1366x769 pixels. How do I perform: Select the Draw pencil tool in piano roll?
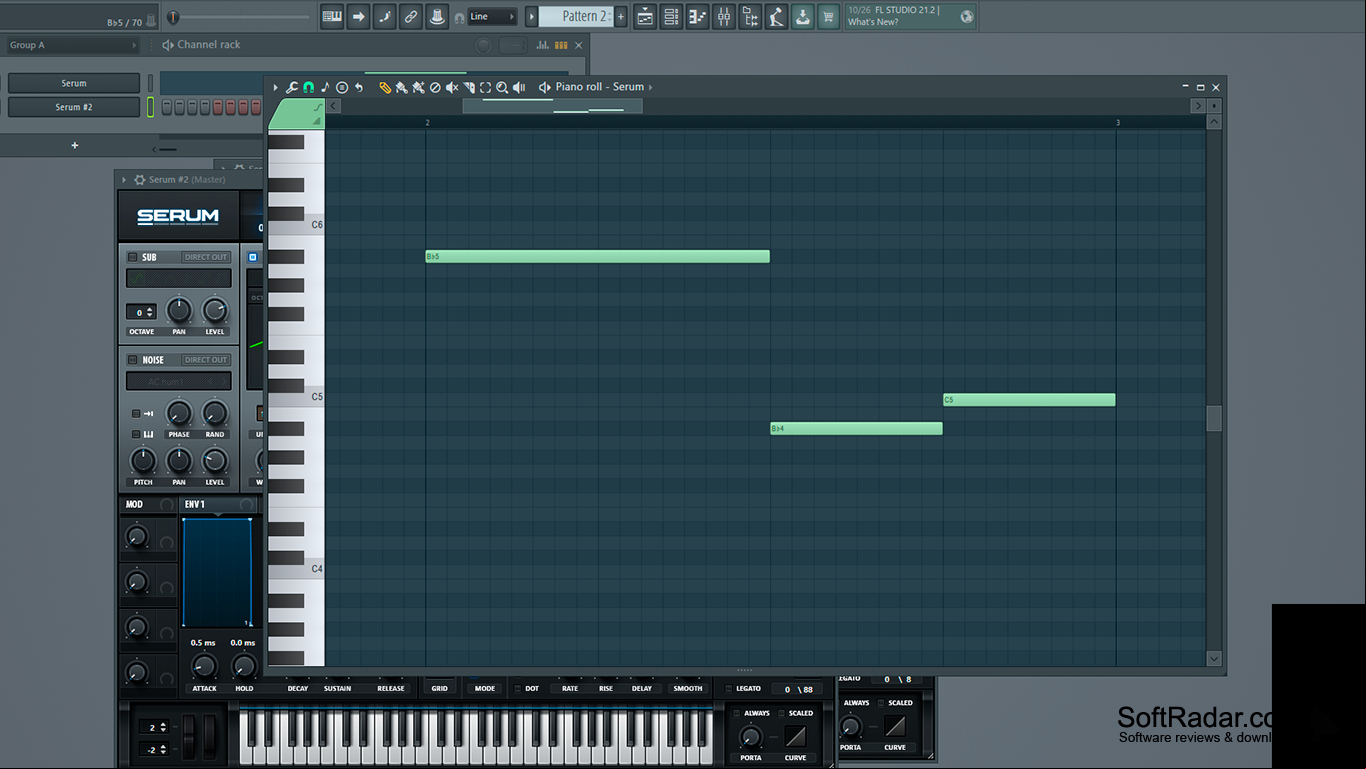(x=385, y=87)
